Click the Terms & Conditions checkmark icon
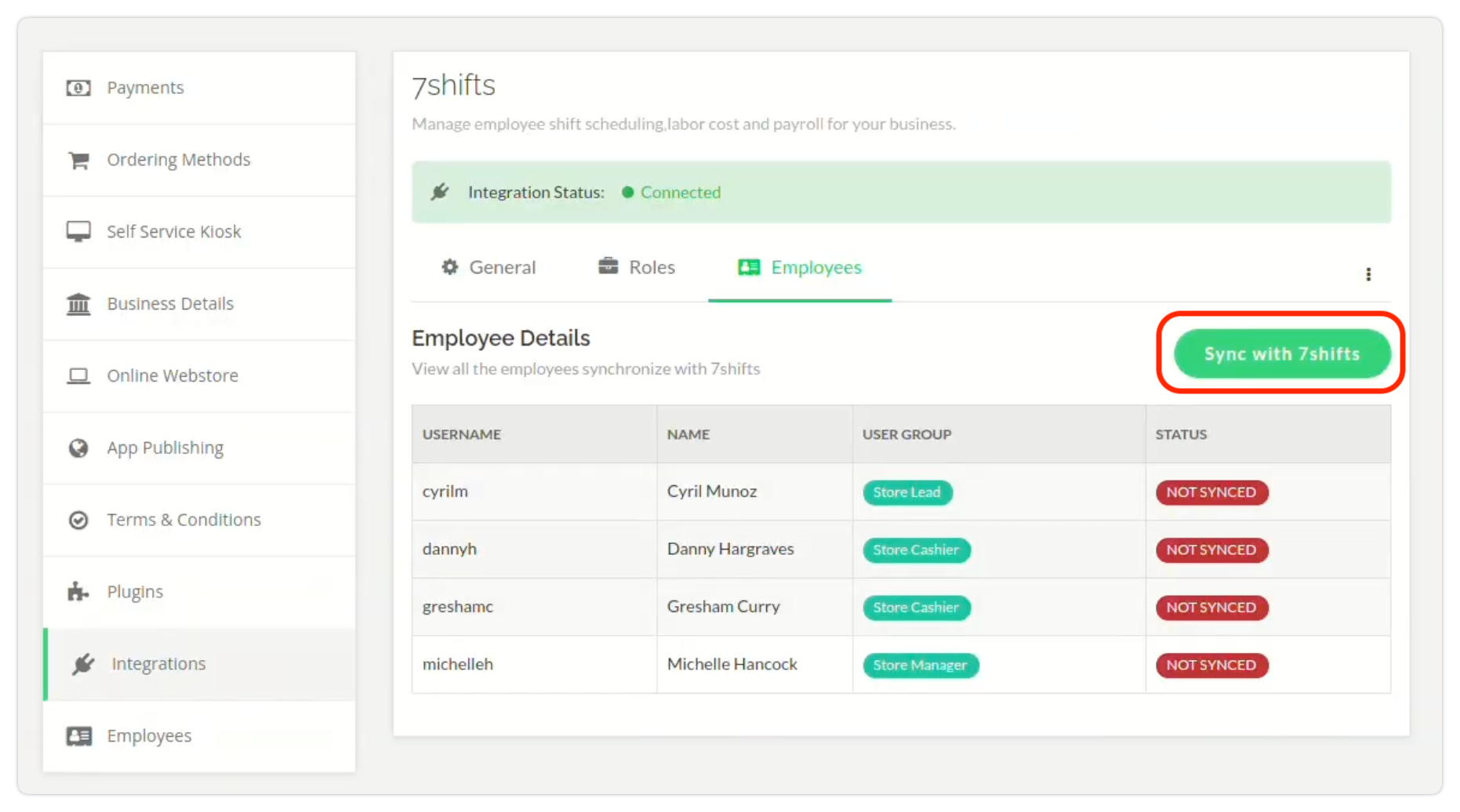The height and width of the screenshot is (812, 1460). point(78,520)
